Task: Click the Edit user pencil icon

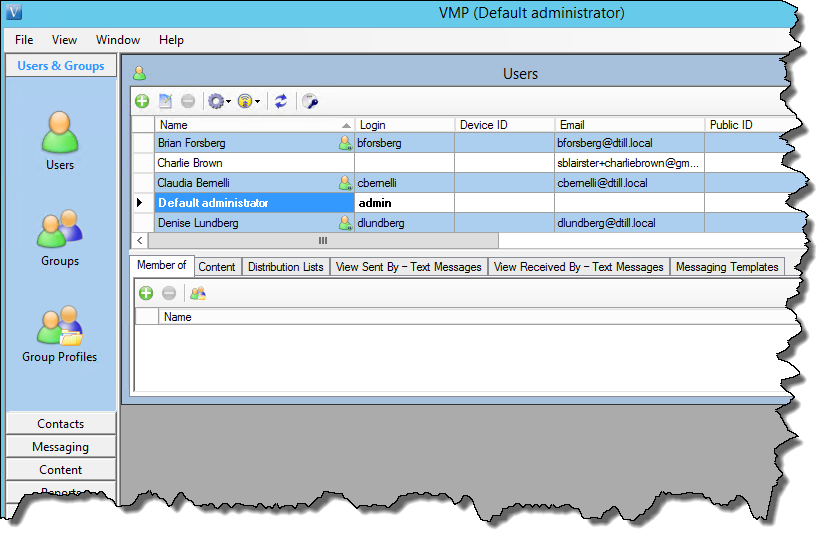Action: tap(166, 101)
